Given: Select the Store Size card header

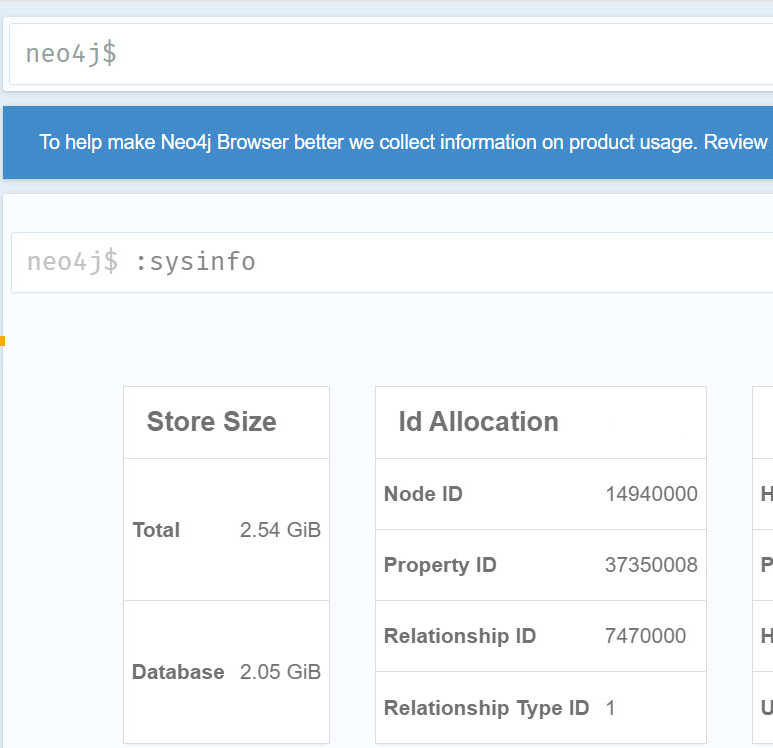Looking at the screenshot, I should [212, 422].
